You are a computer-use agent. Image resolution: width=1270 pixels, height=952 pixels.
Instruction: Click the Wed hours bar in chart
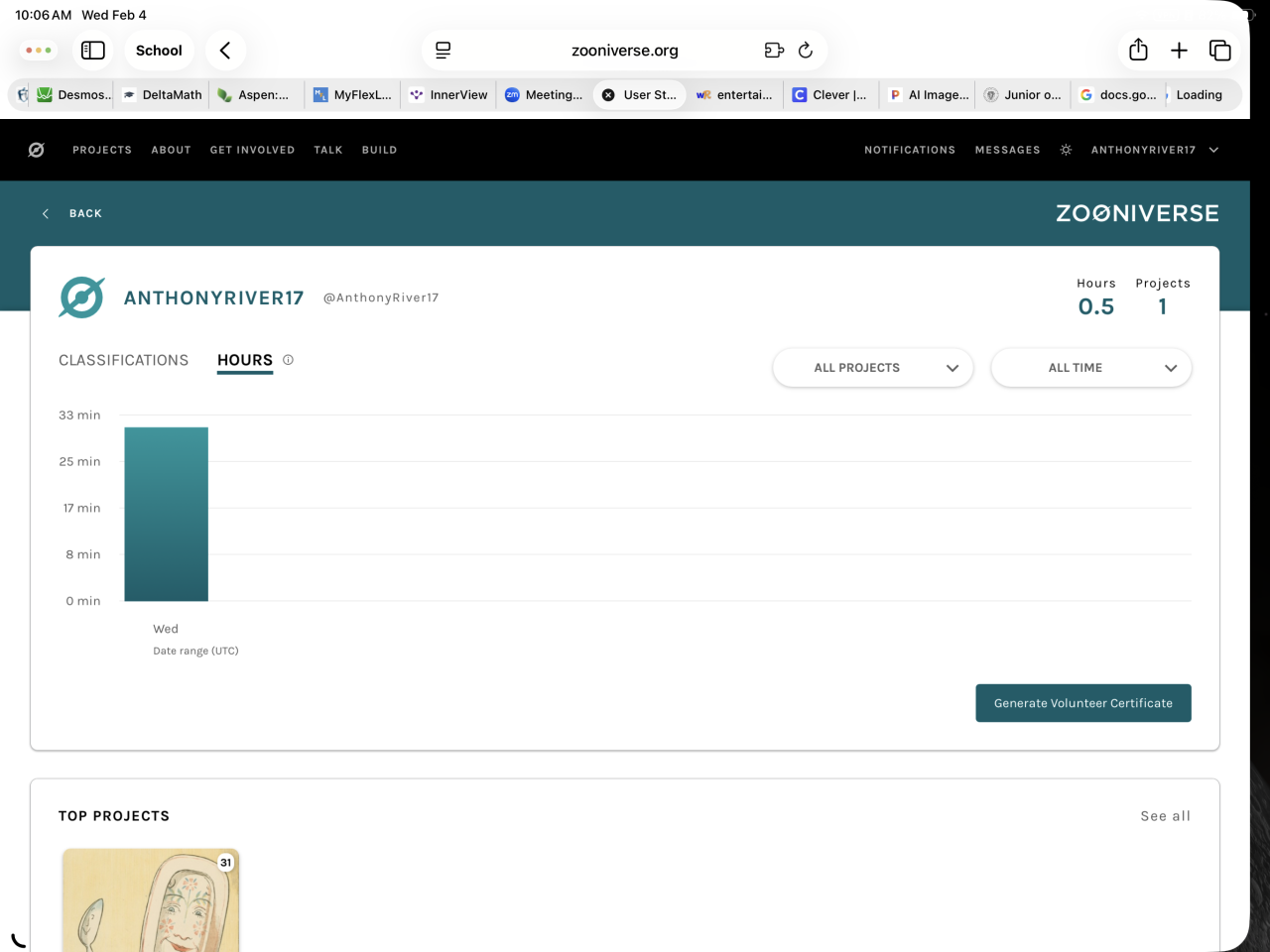[x=166, y=514]
